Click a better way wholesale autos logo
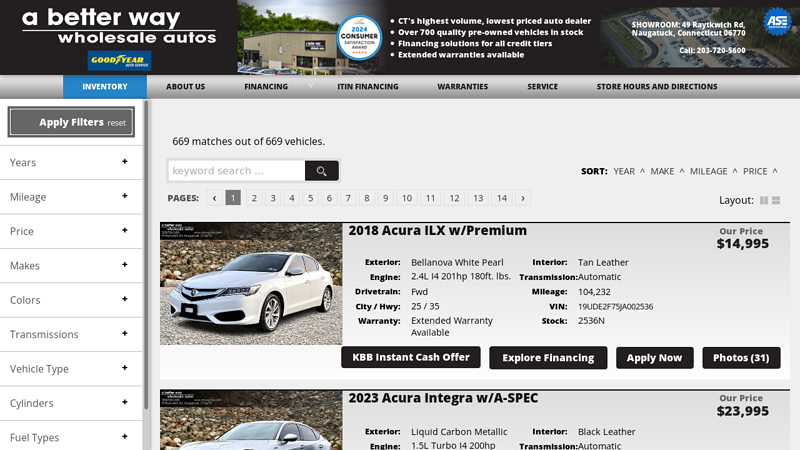 coord(119,27)
